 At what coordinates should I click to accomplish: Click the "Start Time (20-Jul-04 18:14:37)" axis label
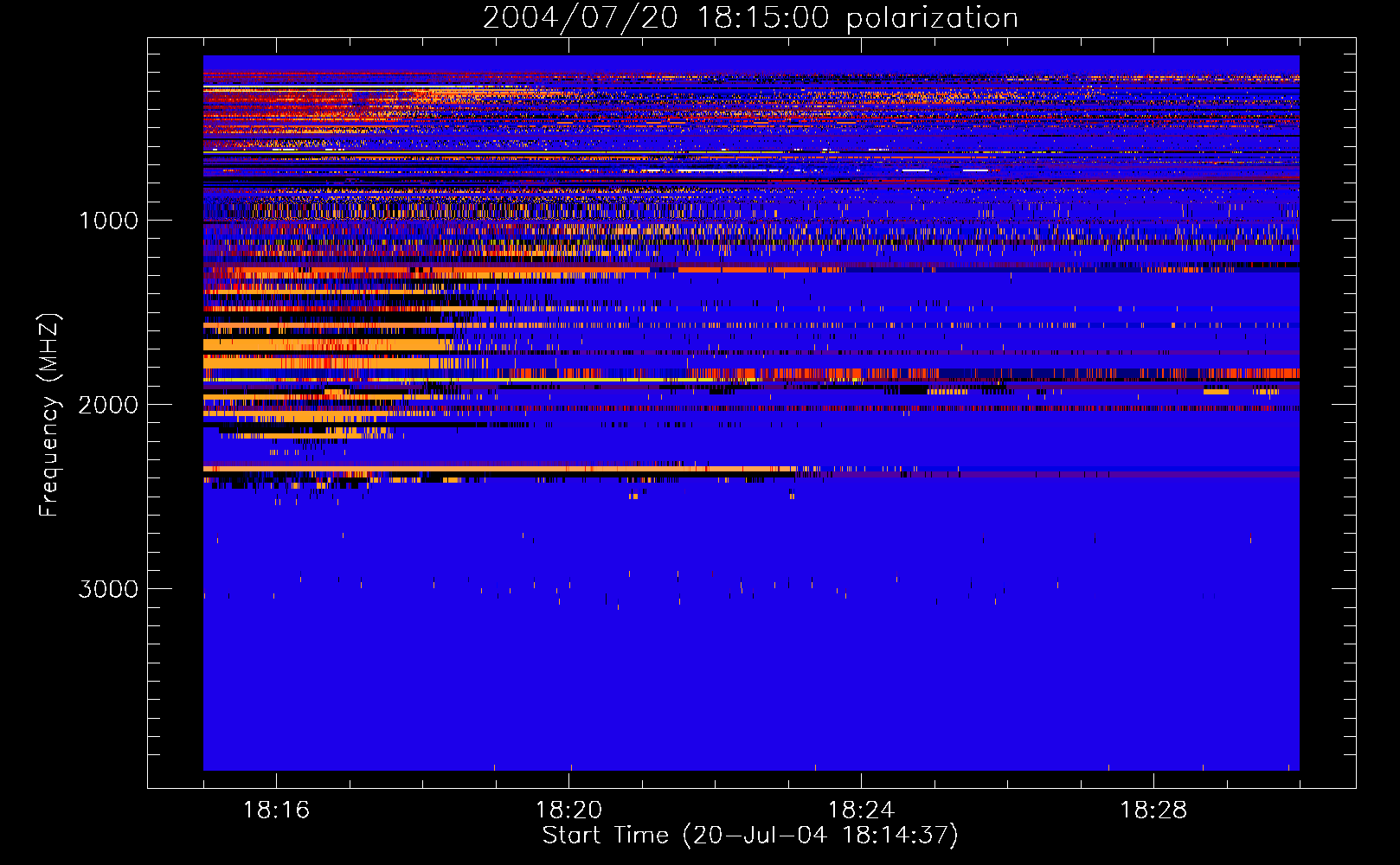tap(750, 836)
